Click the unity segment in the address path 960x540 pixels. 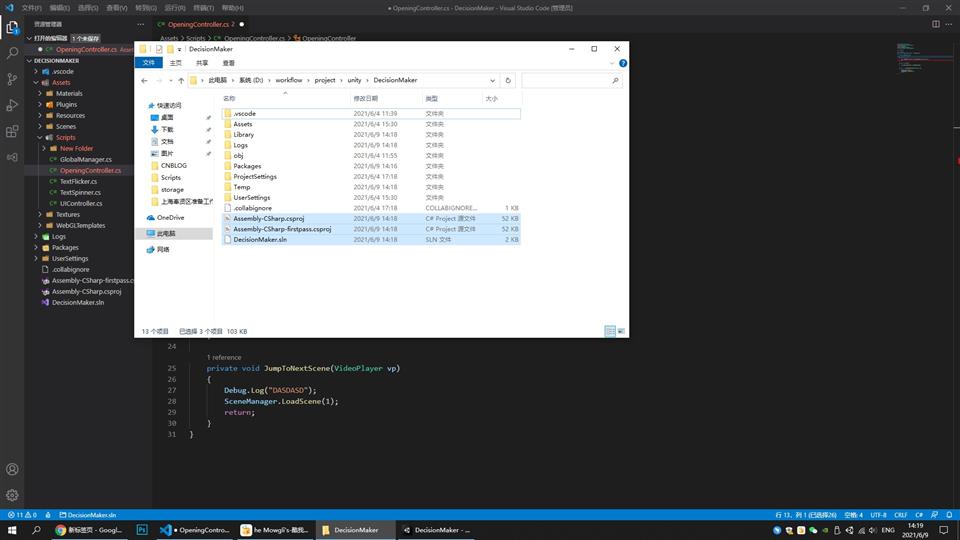354,80
